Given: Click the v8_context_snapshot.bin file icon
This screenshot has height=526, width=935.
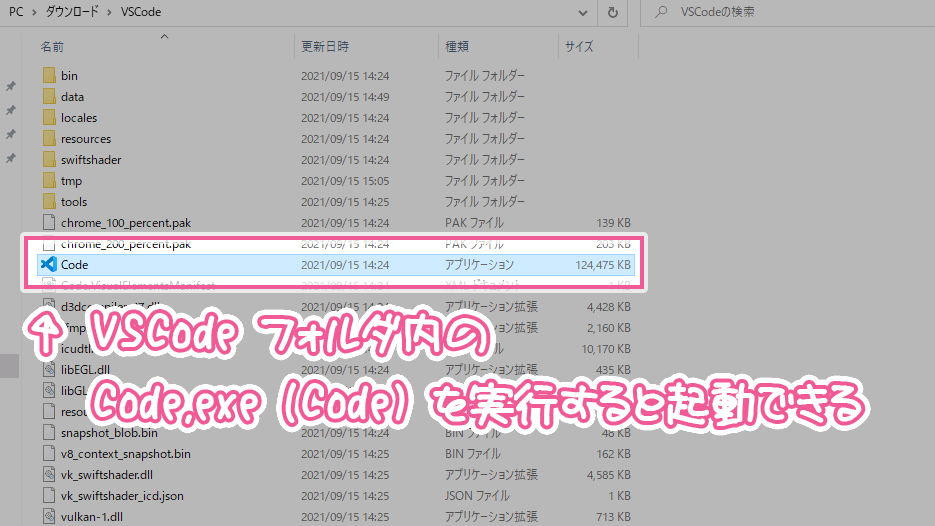Looking at the screenshot, I should click(x=49, y=454).
